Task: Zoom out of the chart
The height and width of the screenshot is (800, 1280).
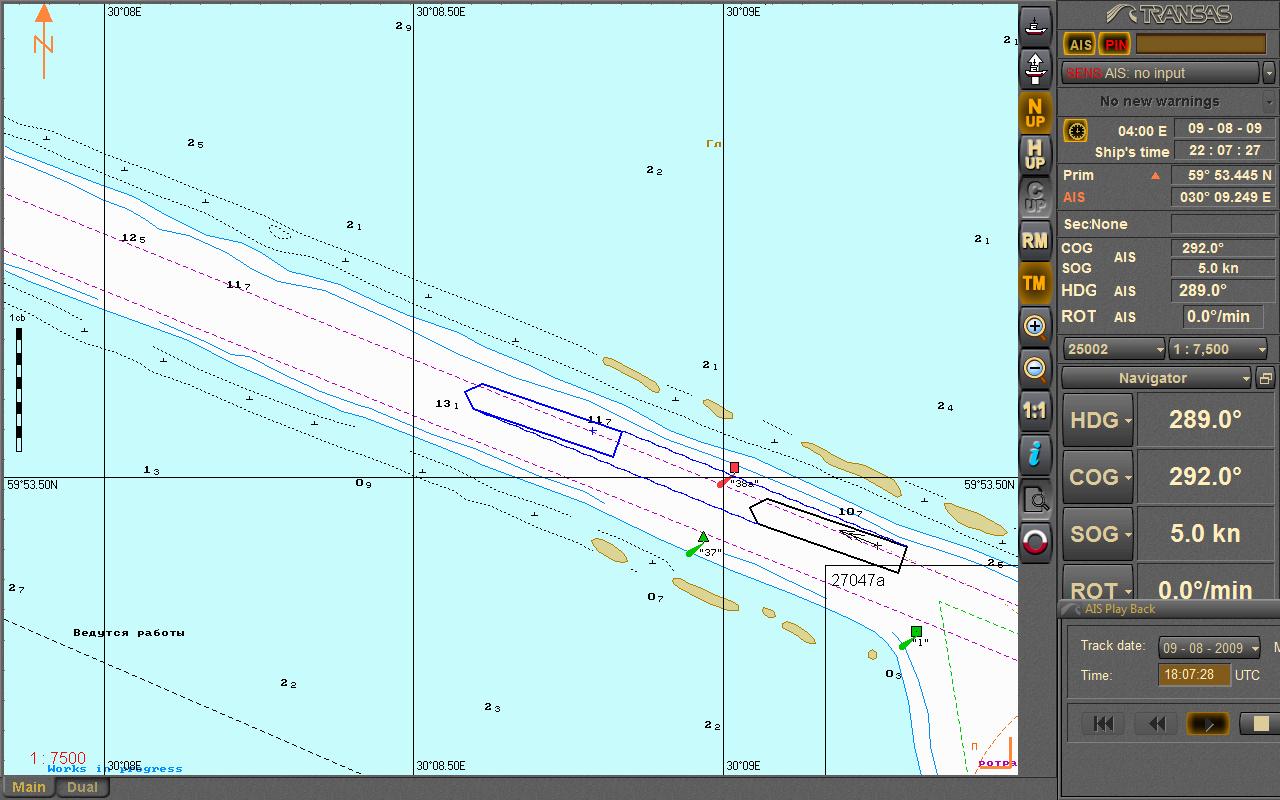Action: point(1035,369)
